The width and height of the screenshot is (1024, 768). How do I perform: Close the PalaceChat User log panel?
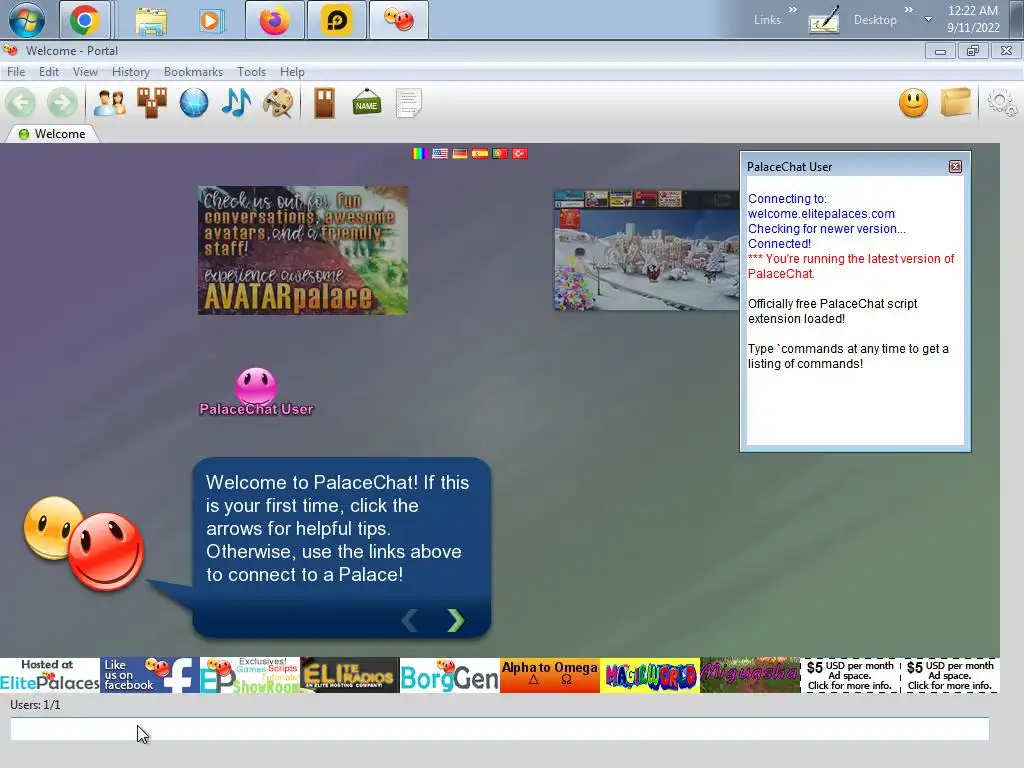click(x=955, y=167)
